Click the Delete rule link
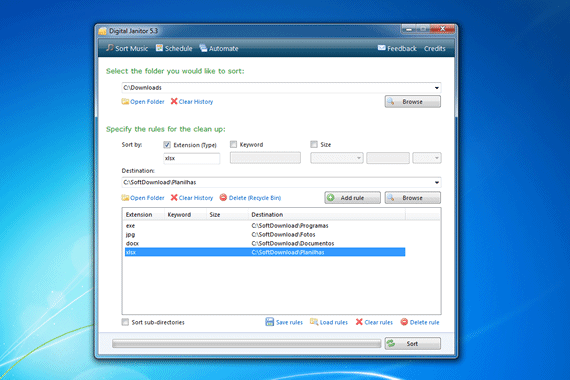The height and width of the screenshot is (380, 570). point(424,322)
